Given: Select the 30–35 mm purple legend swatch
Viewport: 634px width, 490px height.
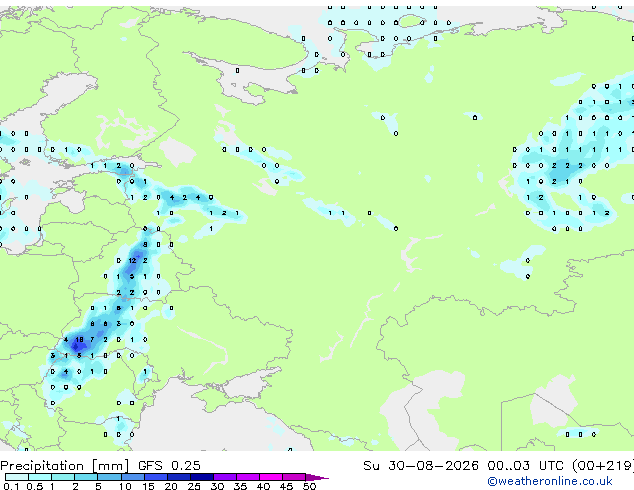Looking at the screenshot, I should [x=225, y=477].
